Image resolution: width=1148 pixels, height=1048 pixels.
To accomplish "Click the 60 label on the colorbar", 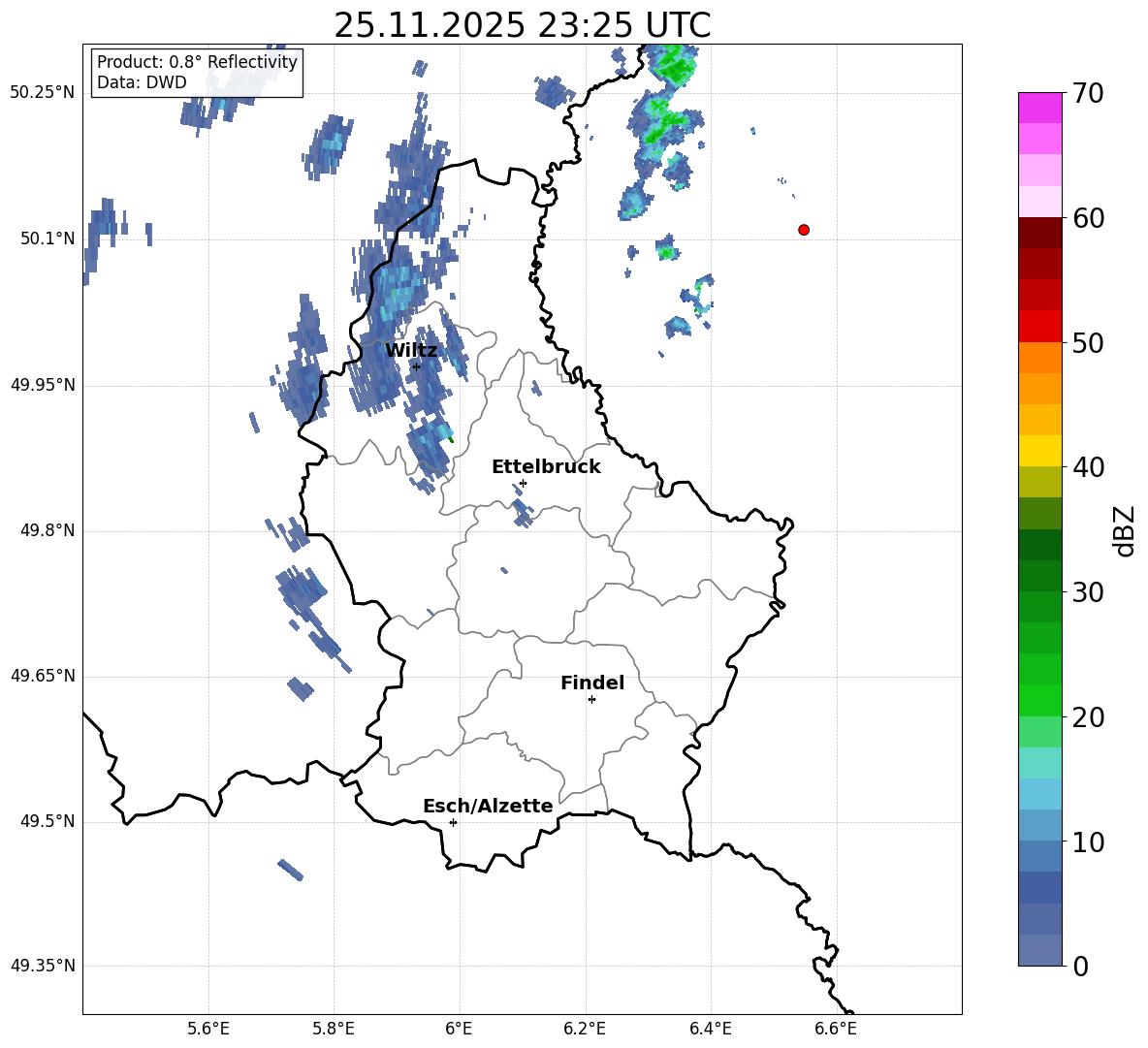I will click(x=1088, y=218).
